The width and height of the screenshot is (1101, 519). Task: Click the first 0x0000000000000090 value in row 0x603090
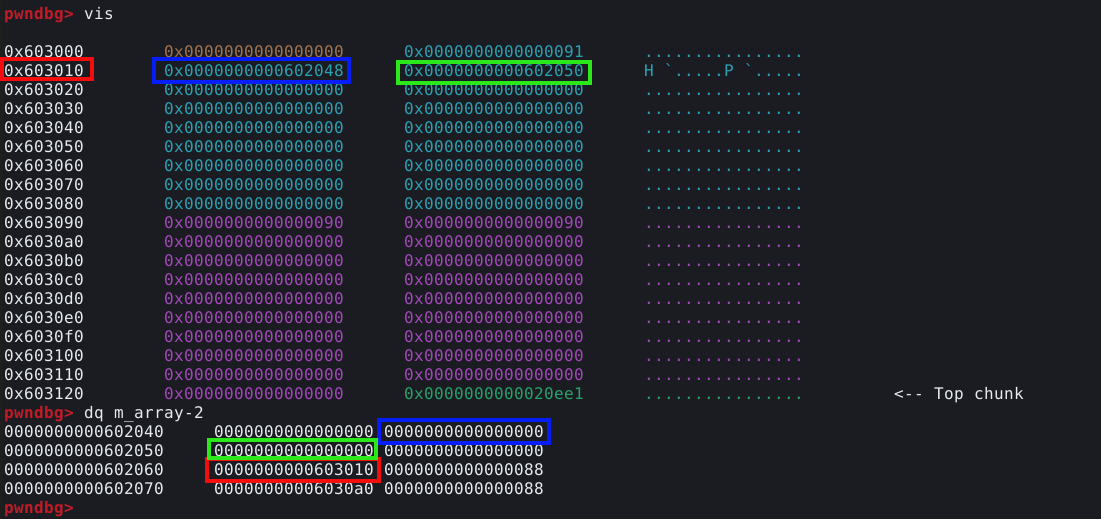tap(253, 222)
